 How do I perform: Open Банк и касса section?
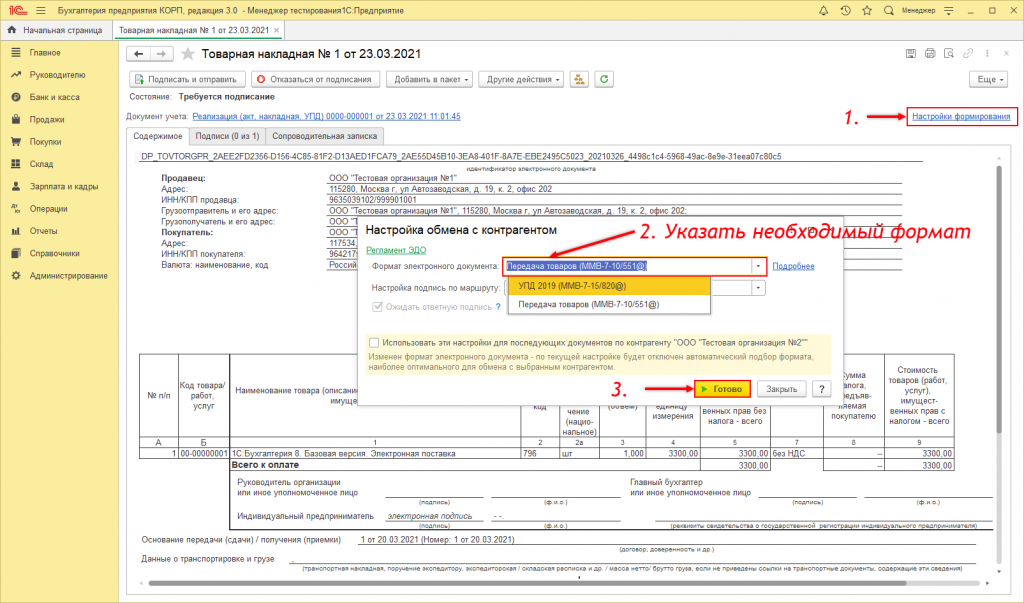click(55, 97)
